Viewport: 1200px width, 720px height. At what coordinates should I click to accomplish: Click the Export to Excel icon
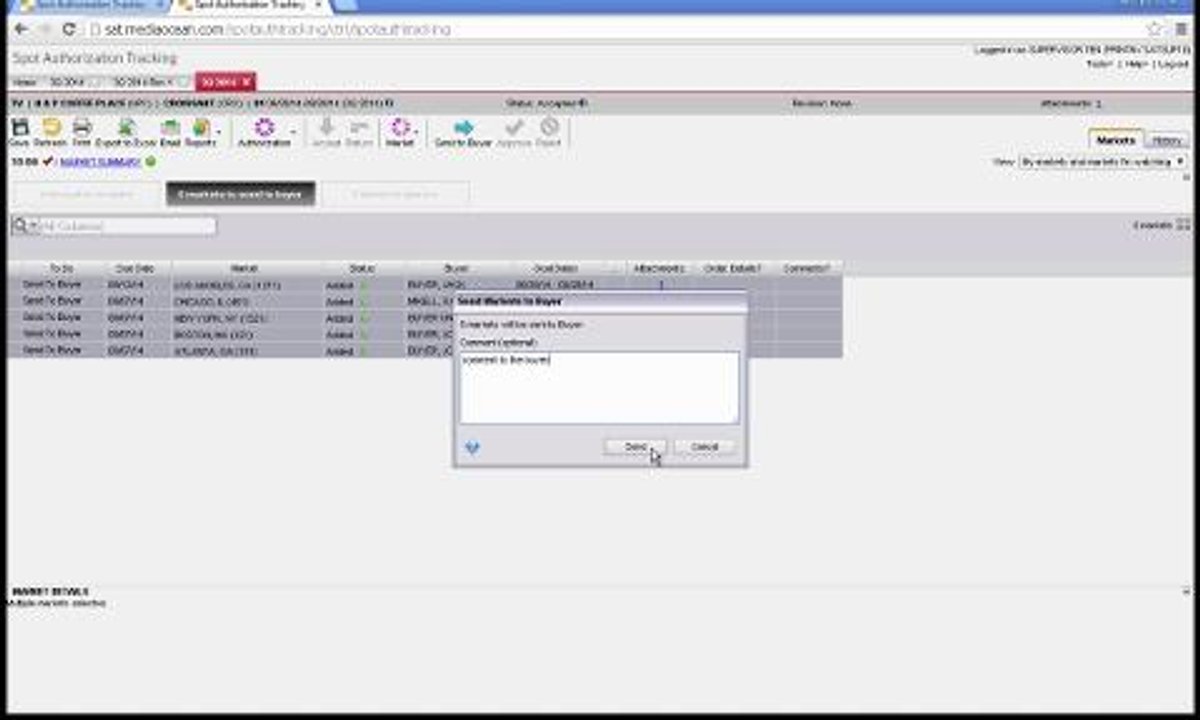pos(126,127)
